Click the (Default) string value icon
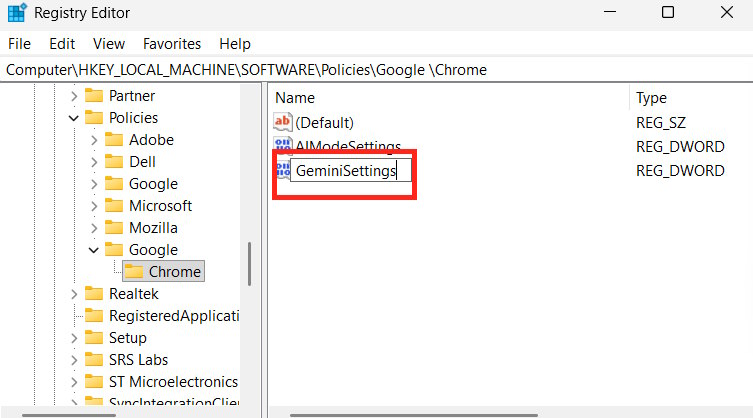 (283, 122)
